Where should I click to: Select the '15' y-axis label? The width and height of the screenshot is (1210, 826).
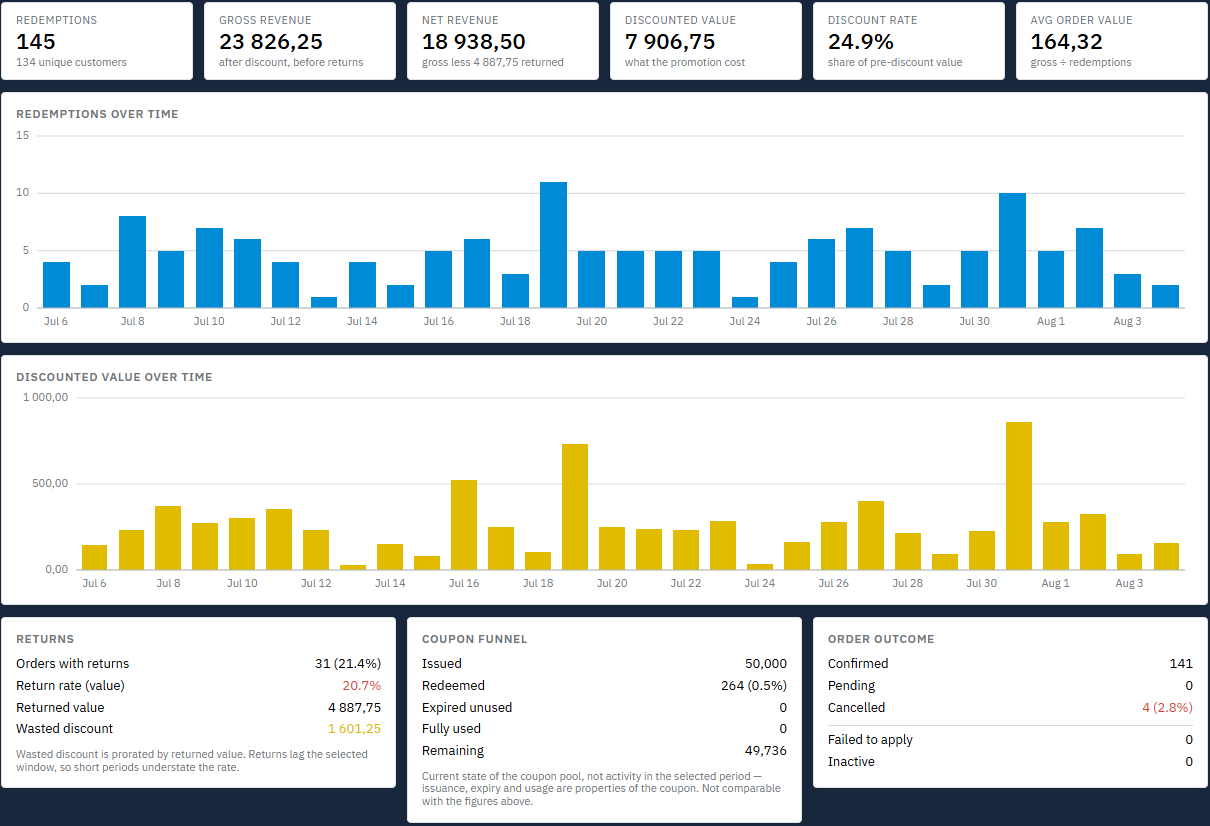(22, 135)
